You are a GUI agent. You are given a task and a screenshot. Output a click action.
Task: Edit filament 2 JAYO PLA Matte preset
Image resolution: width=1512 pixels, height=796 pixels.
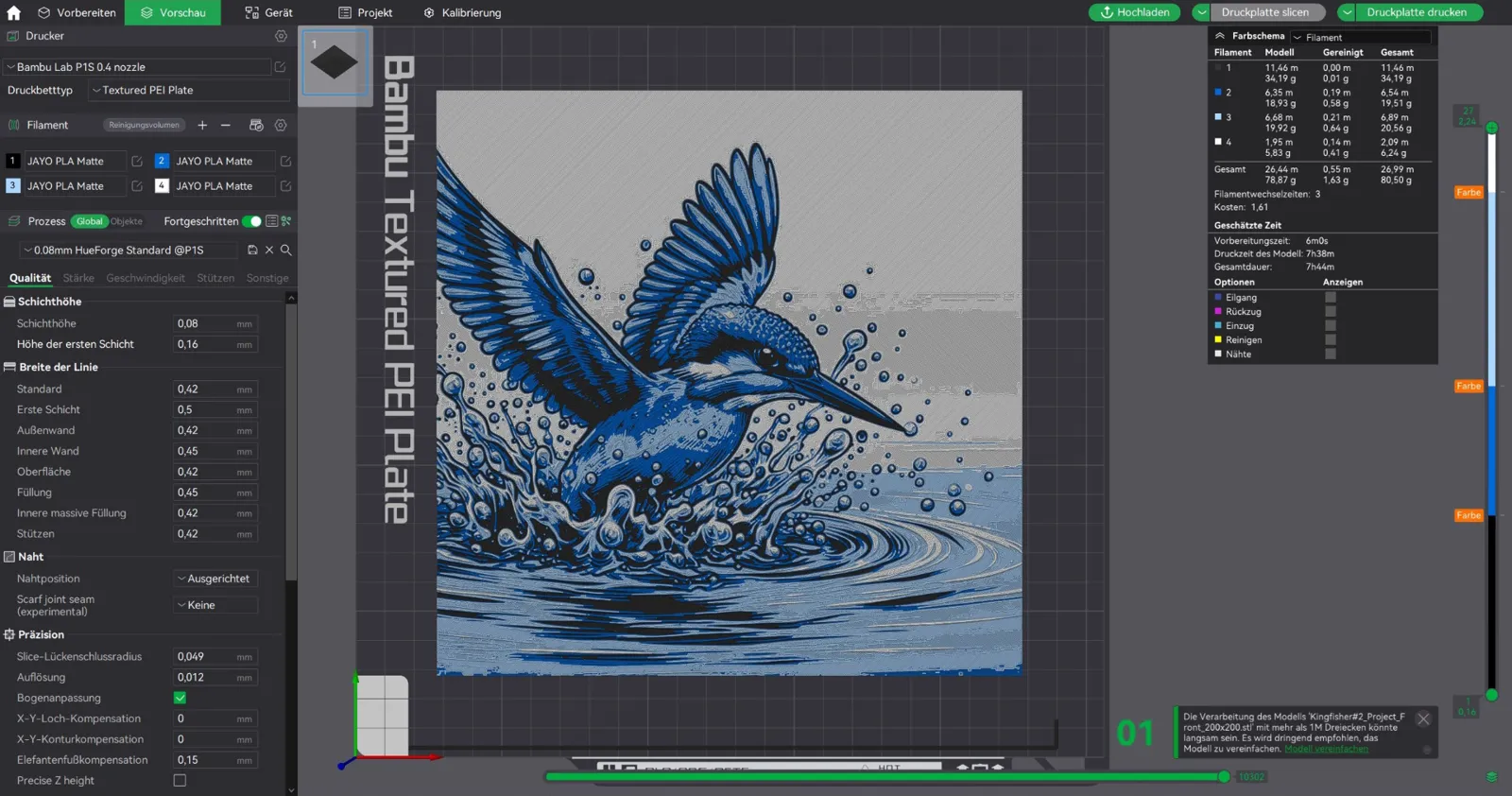[x=285, y=162]
